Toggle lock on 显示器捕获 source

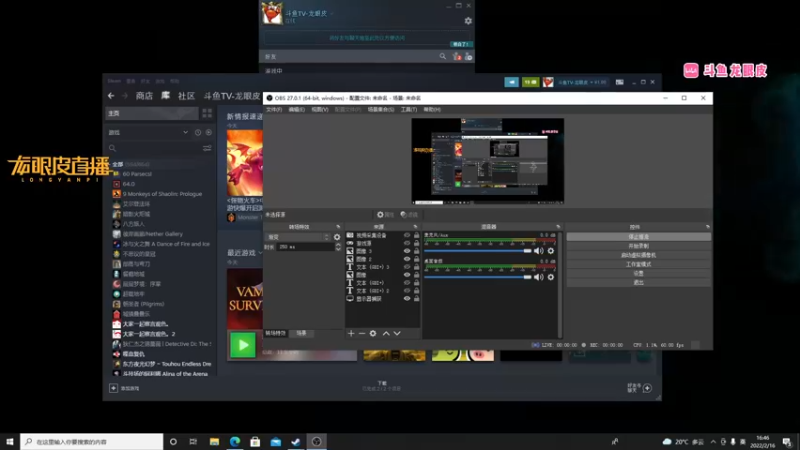(x=416, y=298)
